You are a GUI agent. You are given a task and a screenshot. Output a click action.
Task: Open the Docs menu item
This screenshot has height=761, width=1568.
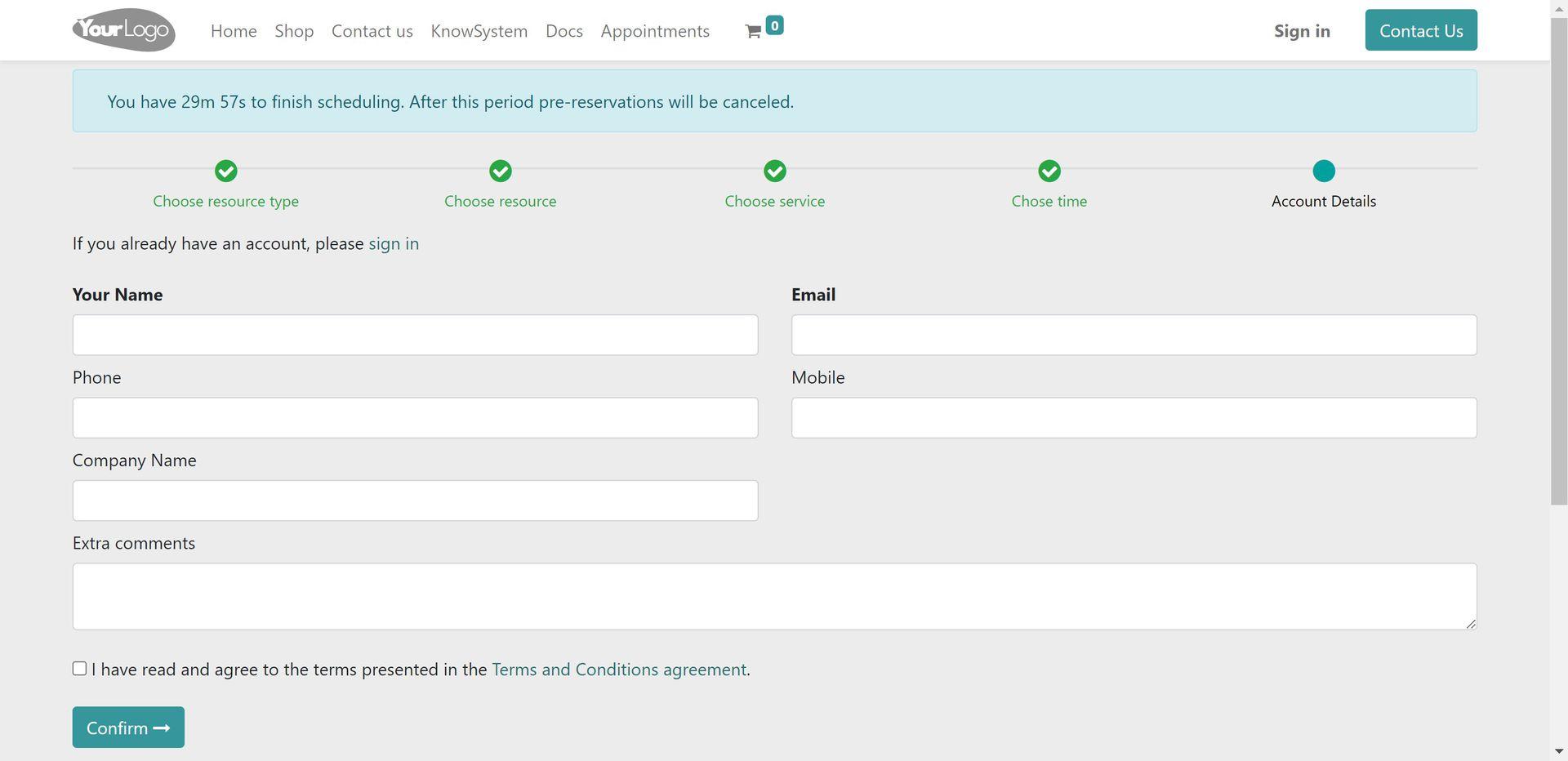[564, 31]
